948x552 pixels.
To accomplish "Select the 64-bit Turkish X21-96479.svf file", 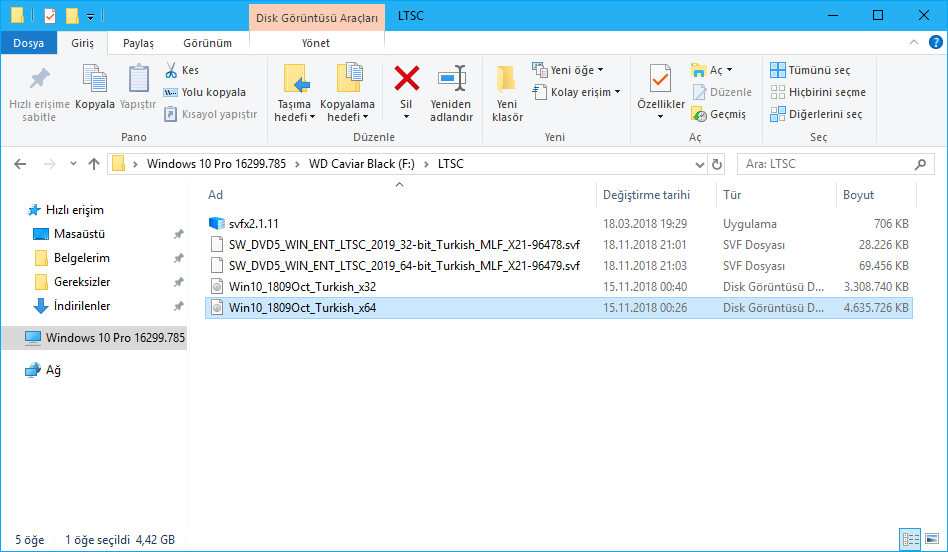I will pos(559,266).
